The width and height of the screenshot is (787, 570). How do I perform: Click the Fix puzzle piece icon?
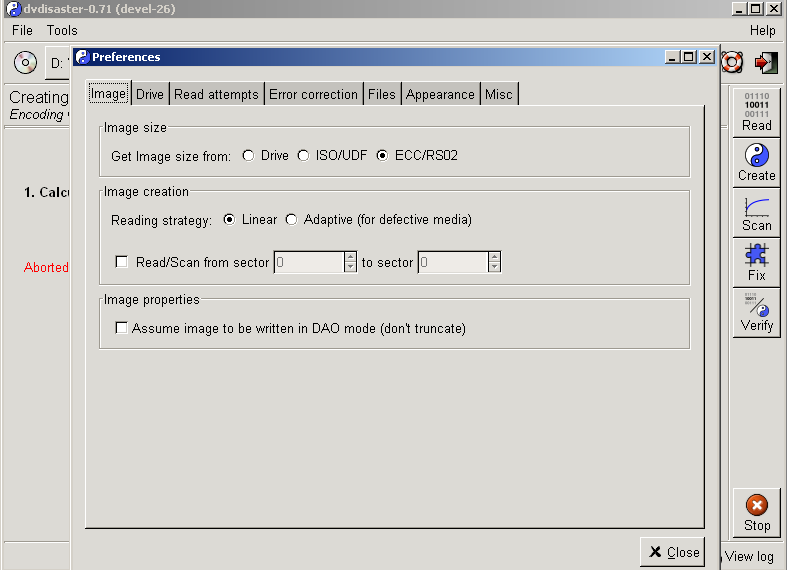pos(756,255)
